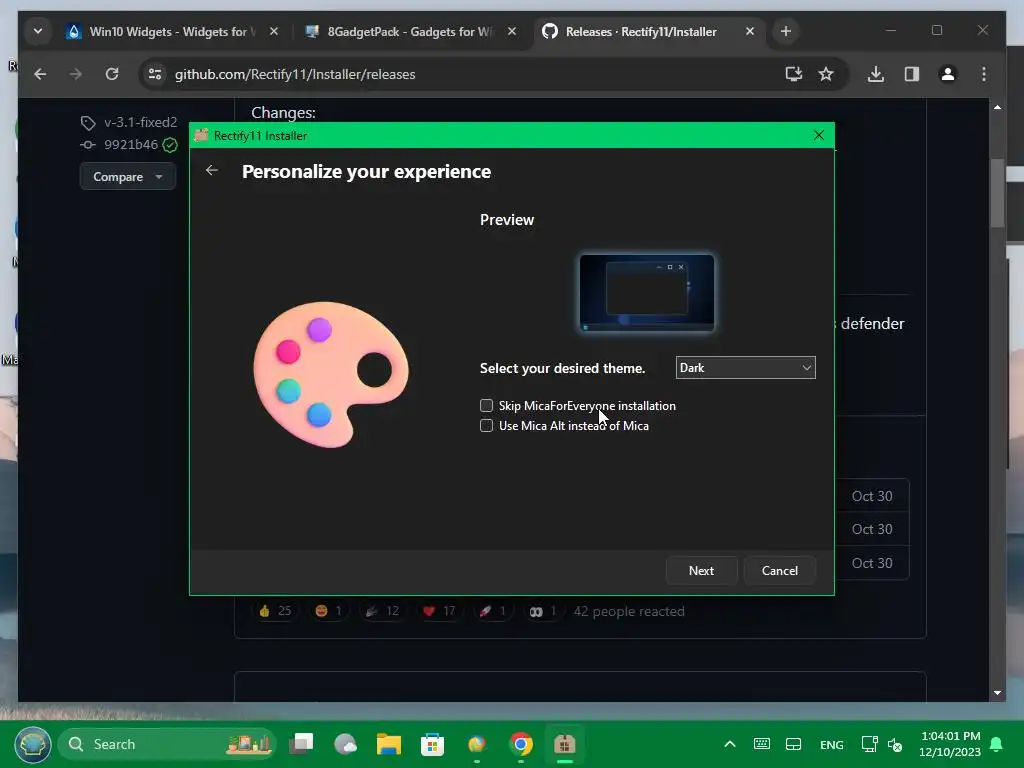Screen dimensions: 1024x768
Task: Navigate forward in Chrome
Action: pyautogui.click(x=76, y=74)
